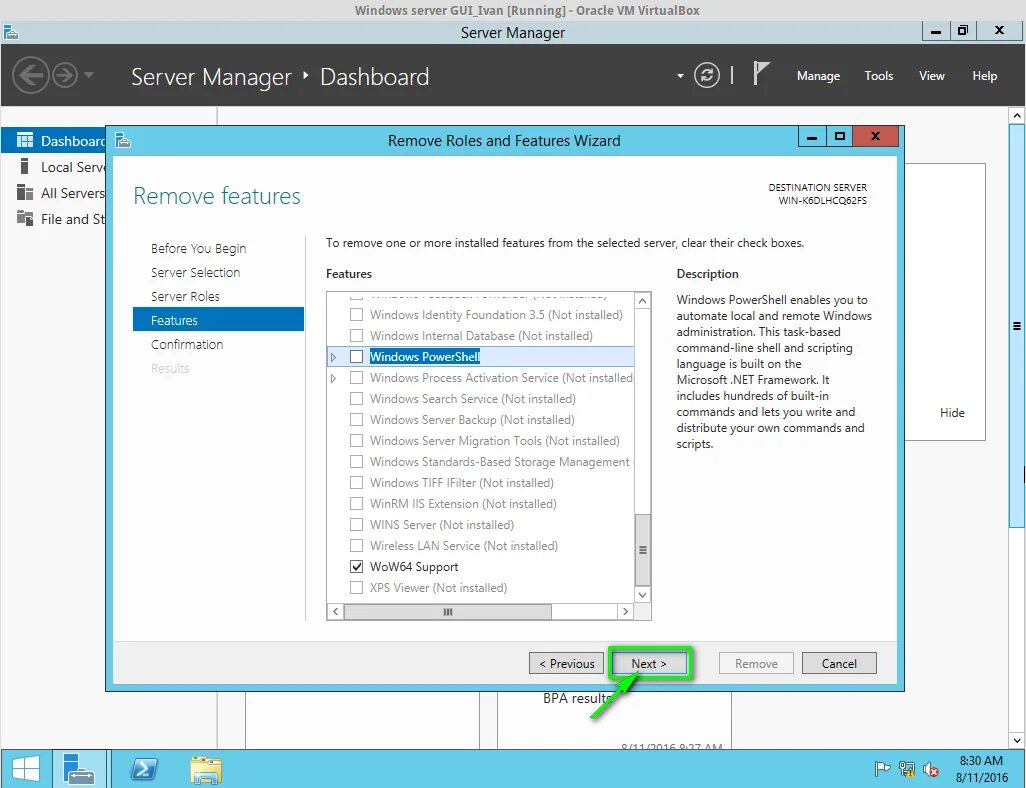Click the Action Center flag tray icon
Image resolution: width=1026 pixels, height=788 pixels.
[x=882, y=769]
